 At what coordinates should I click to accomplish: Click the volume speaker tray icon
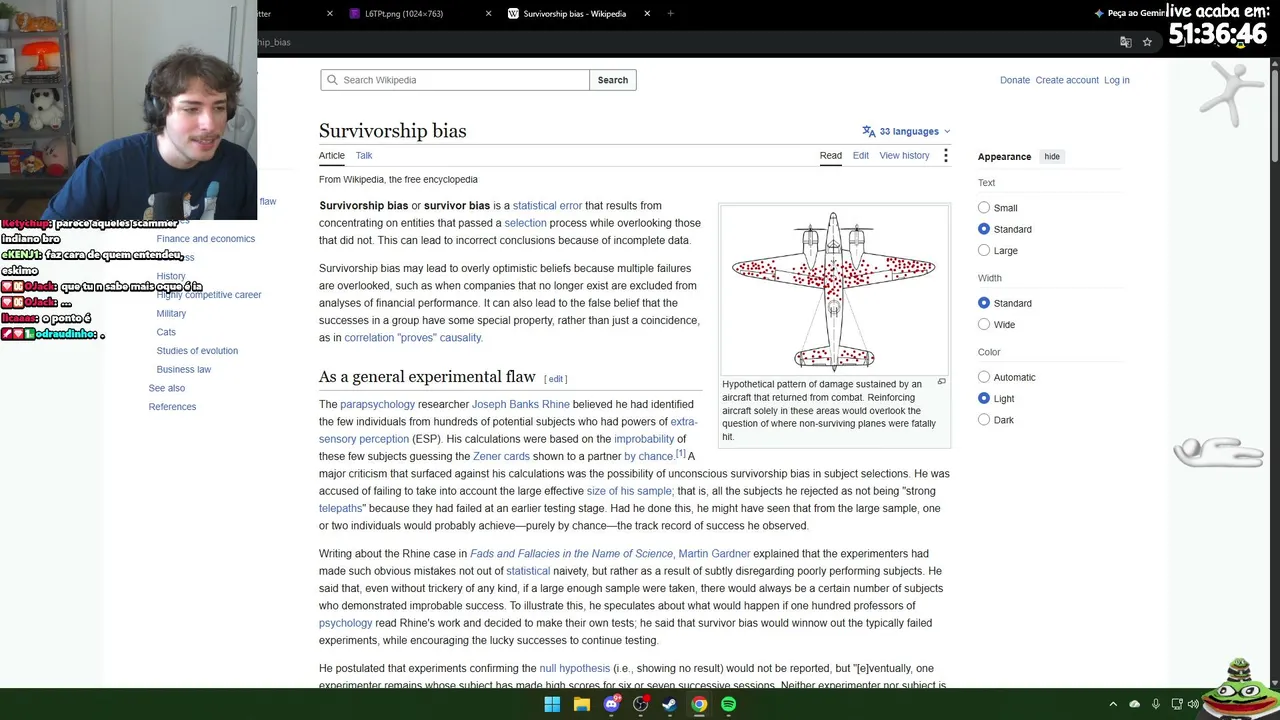tap(1193, 704)
